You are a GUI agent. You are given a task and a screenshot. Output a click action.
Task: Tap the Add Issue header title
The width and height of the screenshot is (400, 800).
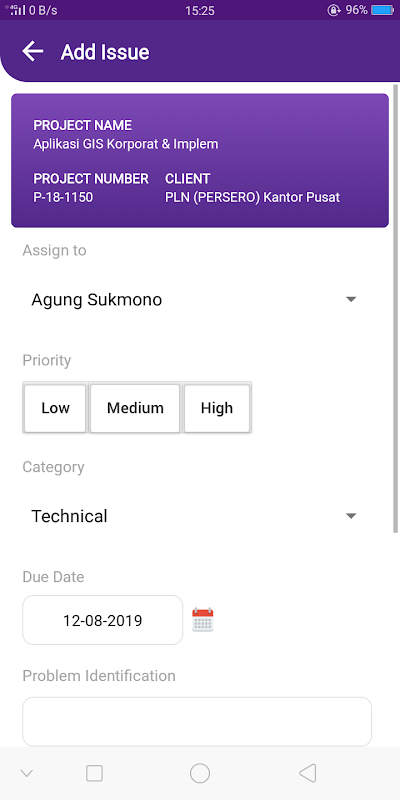pyautogui.click(x=105, y=52)
